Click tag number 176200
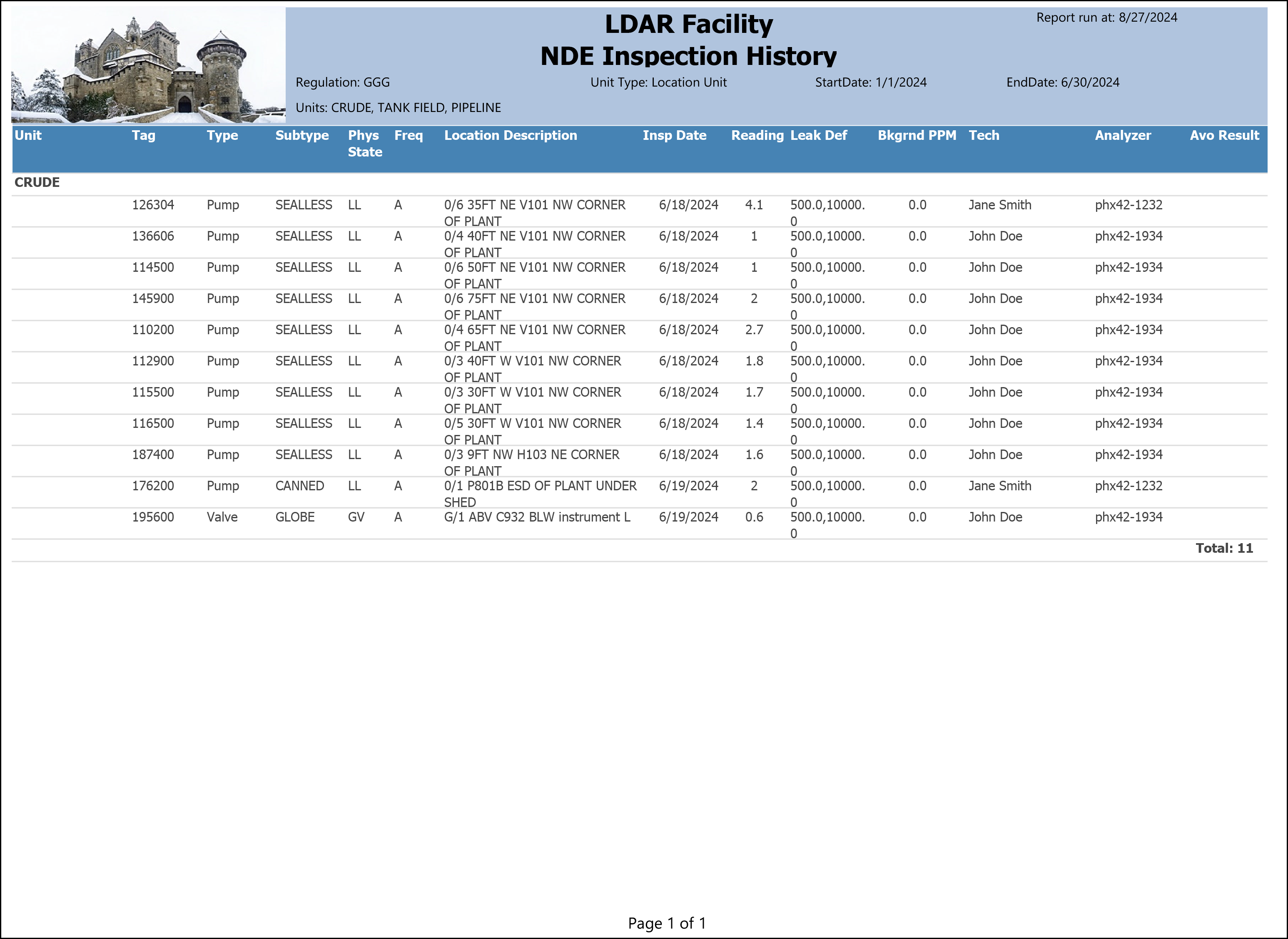 point(153,487)
